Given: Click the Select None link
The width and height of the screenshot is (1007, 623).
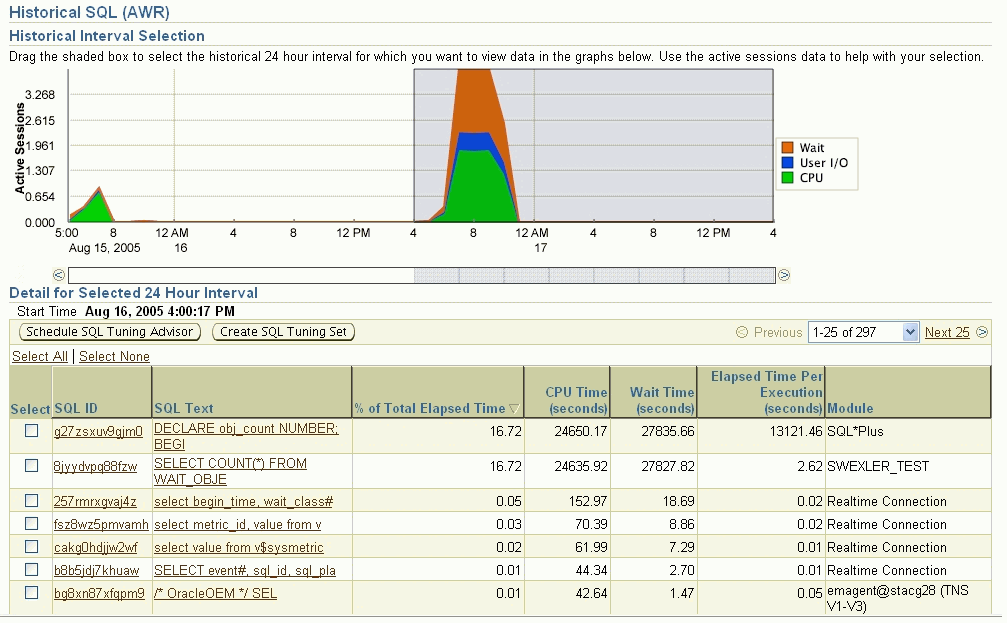Looking at the screenshot, I should (113, 356).
